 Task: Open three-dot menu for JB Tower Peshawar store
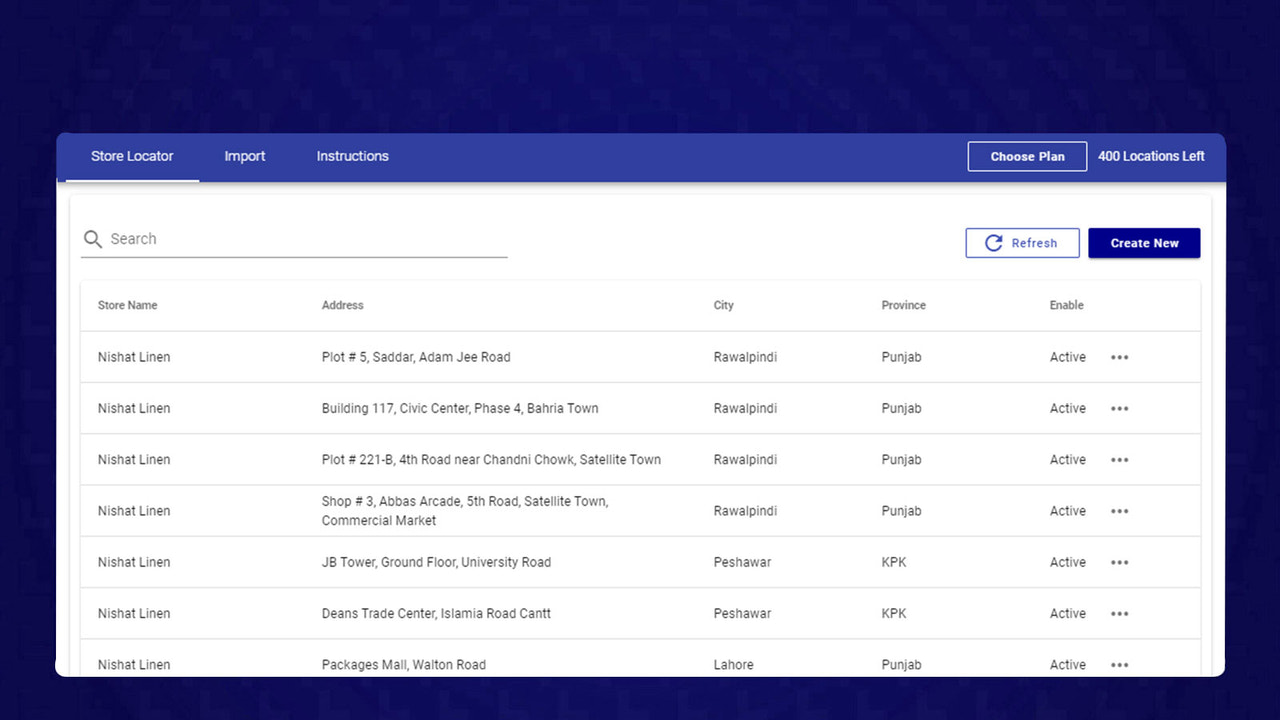pos(1120,562)
